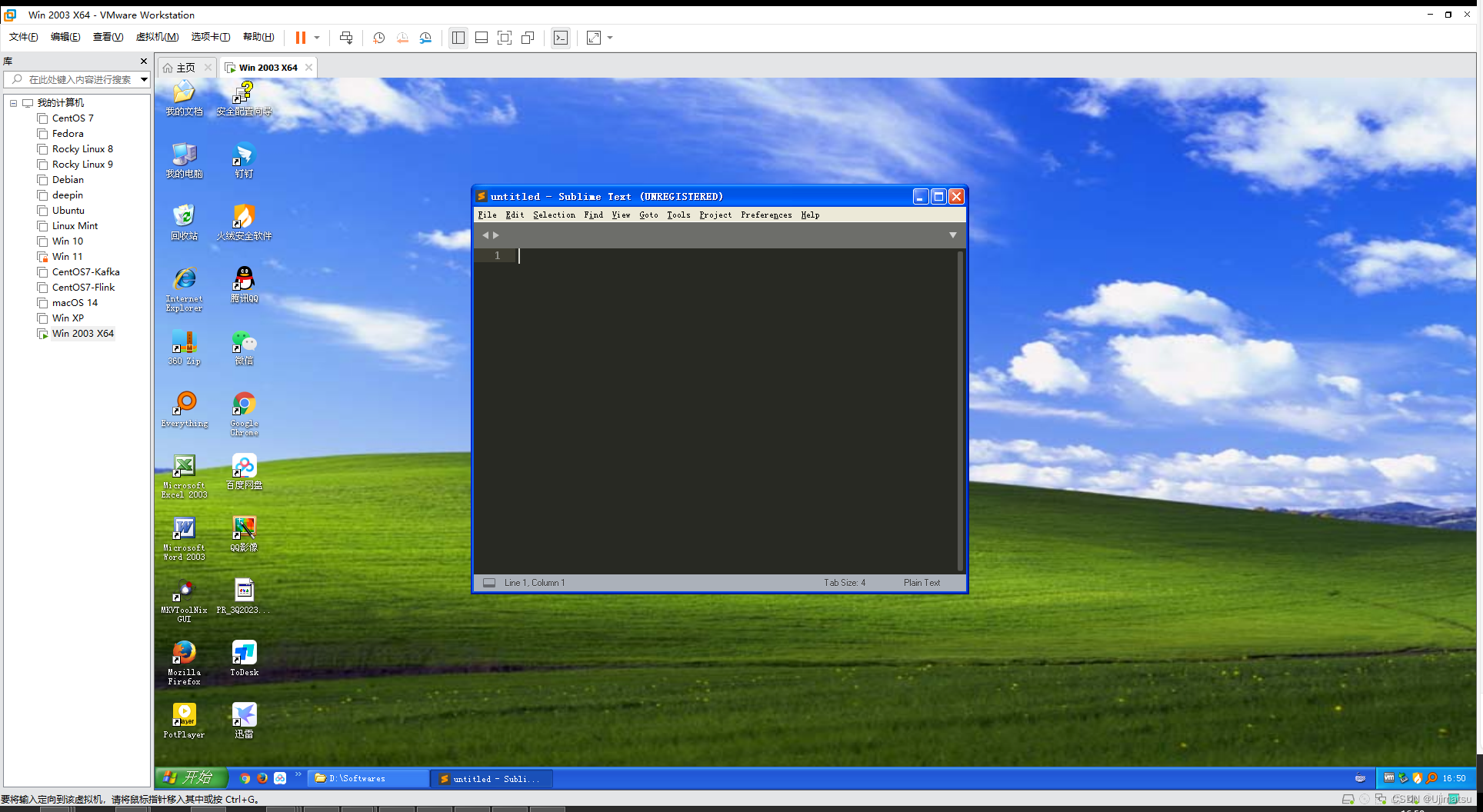Open the Tools menu in Sublime Text

[678, 215]
